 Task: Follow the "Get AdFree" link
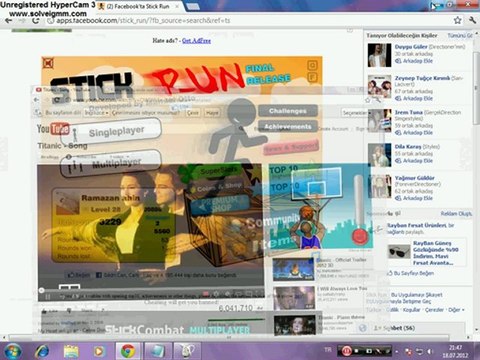tap(196, 41)
